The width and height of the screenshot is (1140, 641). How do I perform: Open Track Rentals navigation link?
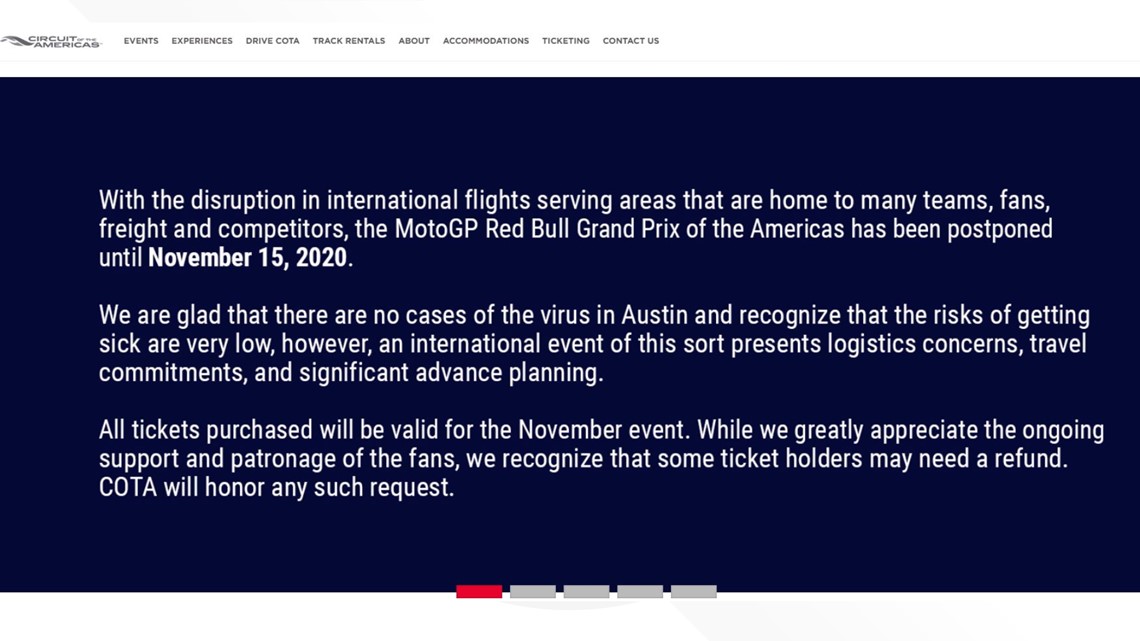[x=349, y=41]
